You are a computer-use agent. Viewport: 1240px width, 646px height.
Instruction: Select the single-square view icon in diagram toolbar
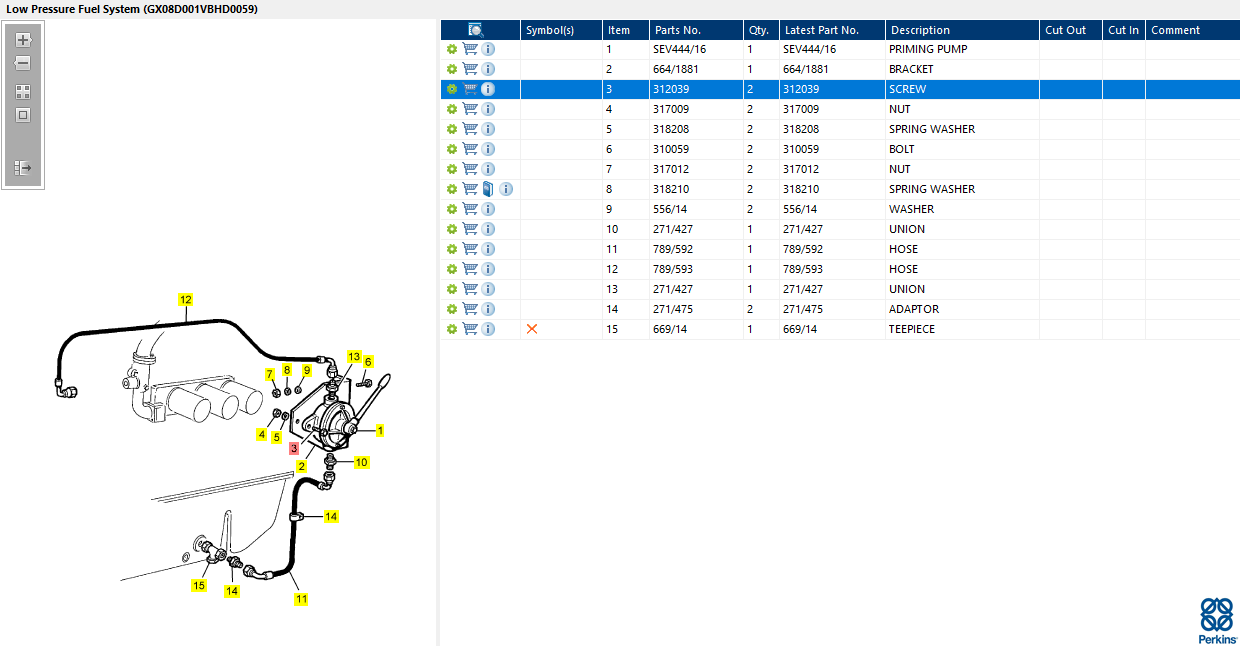click(x=23, y=115)
